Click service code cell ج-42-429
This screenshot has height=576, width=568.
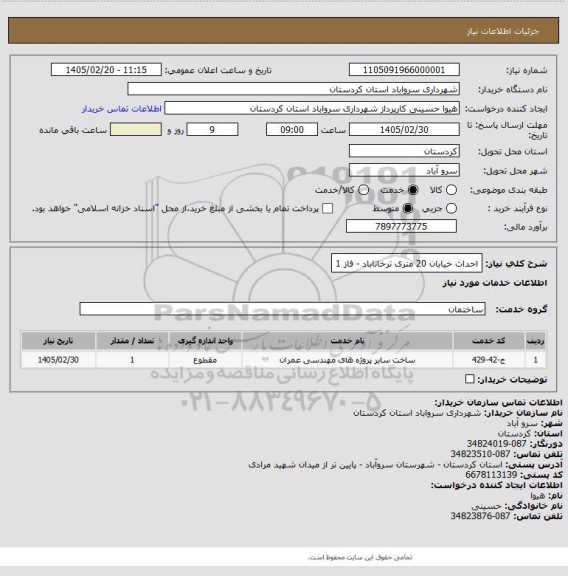[489, 360]
